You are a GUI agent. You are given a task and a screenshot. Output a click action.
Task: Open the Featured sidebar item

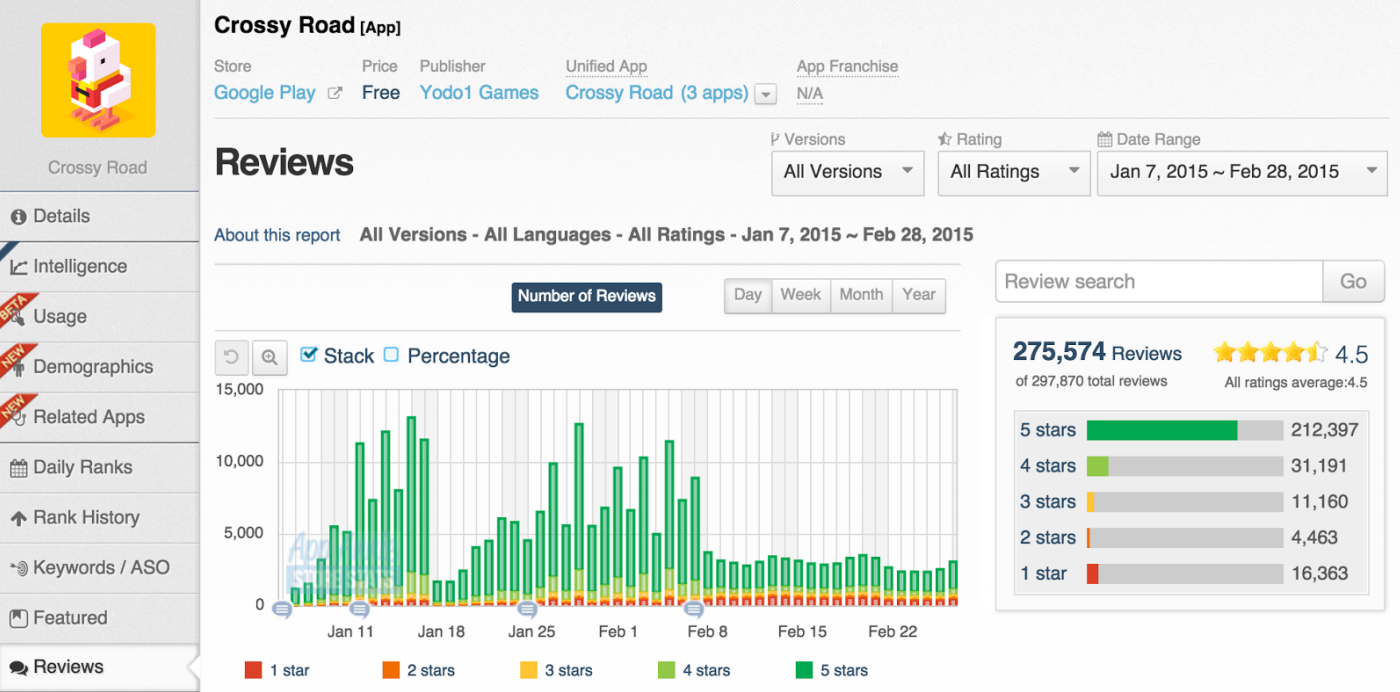click(100, 618)
